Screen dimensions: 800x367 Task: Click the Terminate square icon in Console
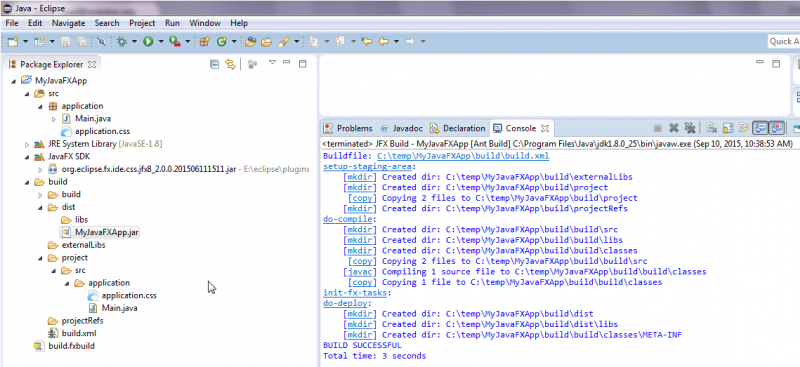(658, 128)
